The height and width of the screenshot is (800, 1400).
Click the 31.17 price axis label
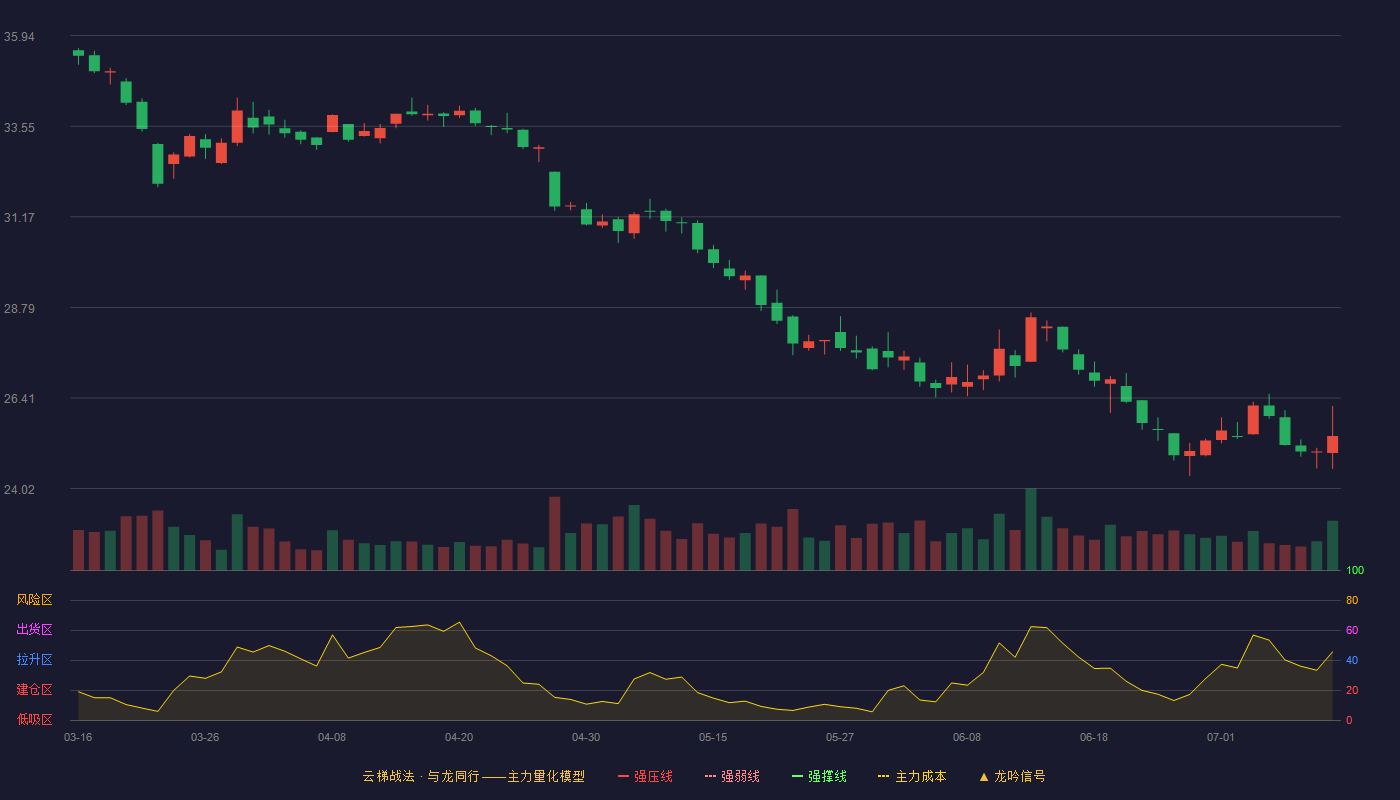19,217
